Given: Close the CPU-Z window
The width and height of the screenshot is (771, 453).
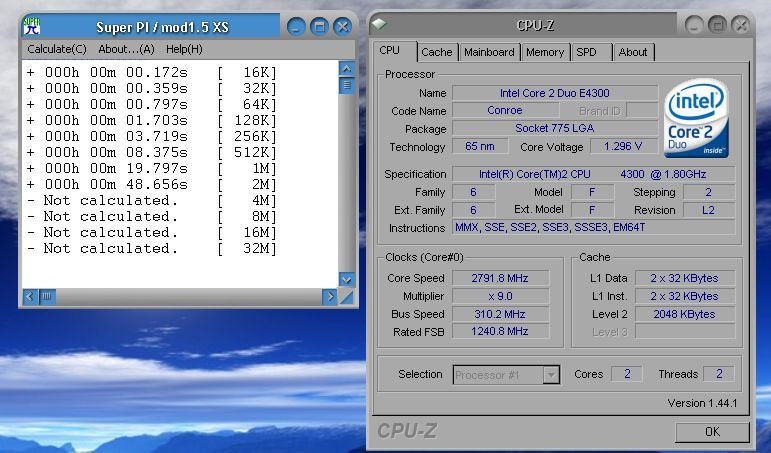Looking at the screenshot, I should point(740,25).
